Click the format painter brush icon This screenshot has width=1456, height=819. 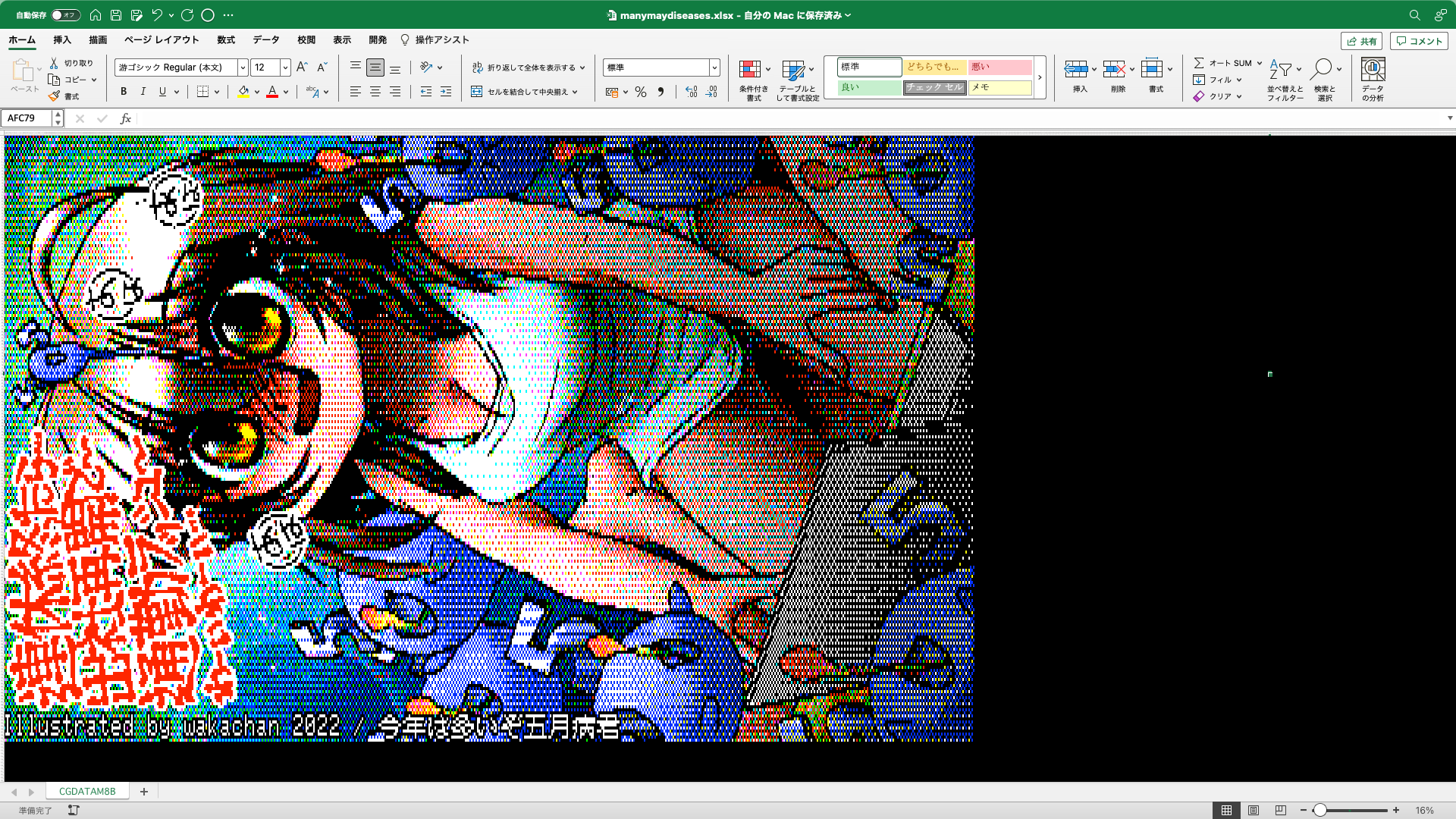tap(54, 96)
